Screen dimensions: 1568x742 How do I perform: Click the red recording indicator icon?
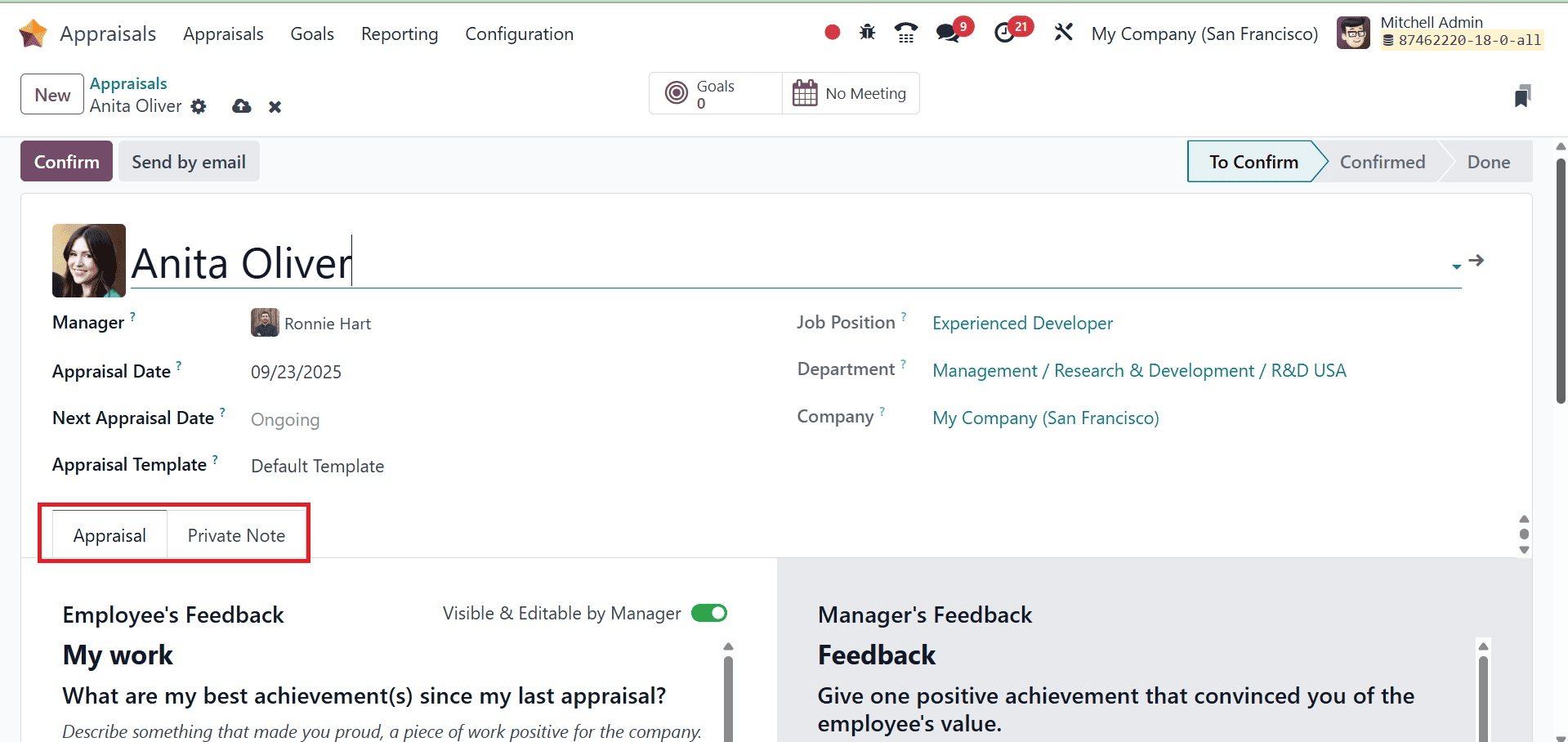coord(832,33)
